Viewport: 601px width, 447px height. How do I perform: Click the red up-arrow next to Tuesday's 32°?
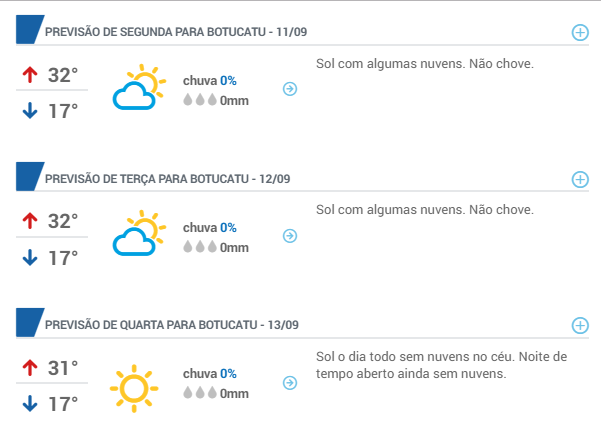[x=30, y=221]
